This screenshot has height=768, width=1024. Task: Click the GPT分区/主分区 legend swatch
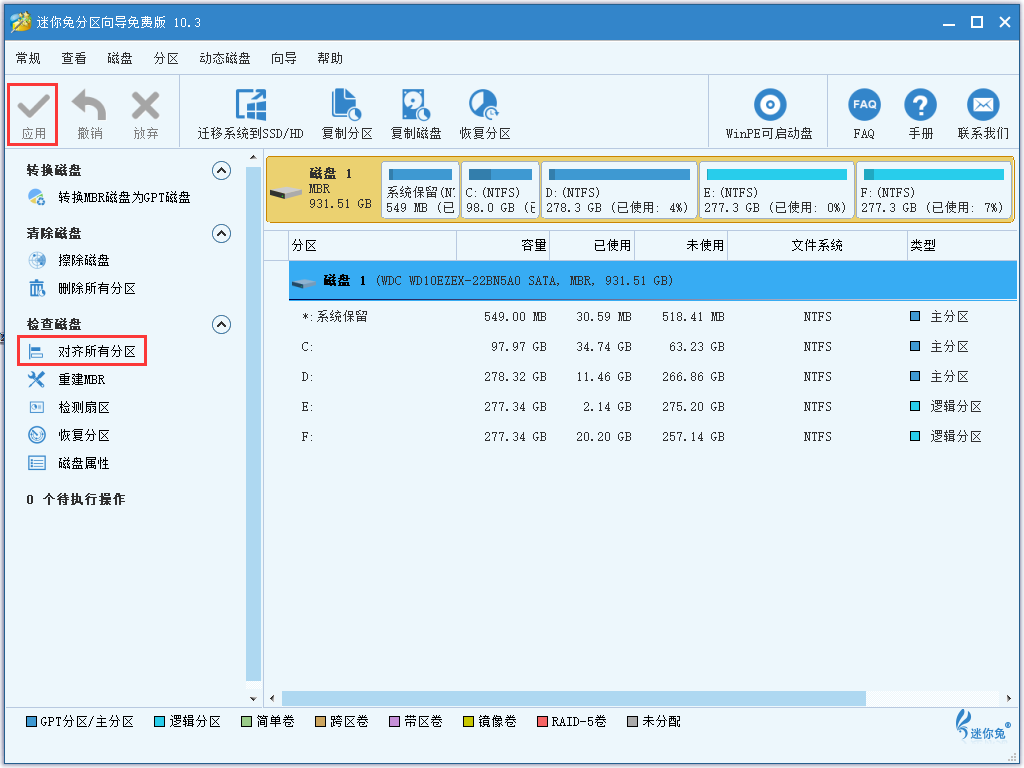(31, 722)
